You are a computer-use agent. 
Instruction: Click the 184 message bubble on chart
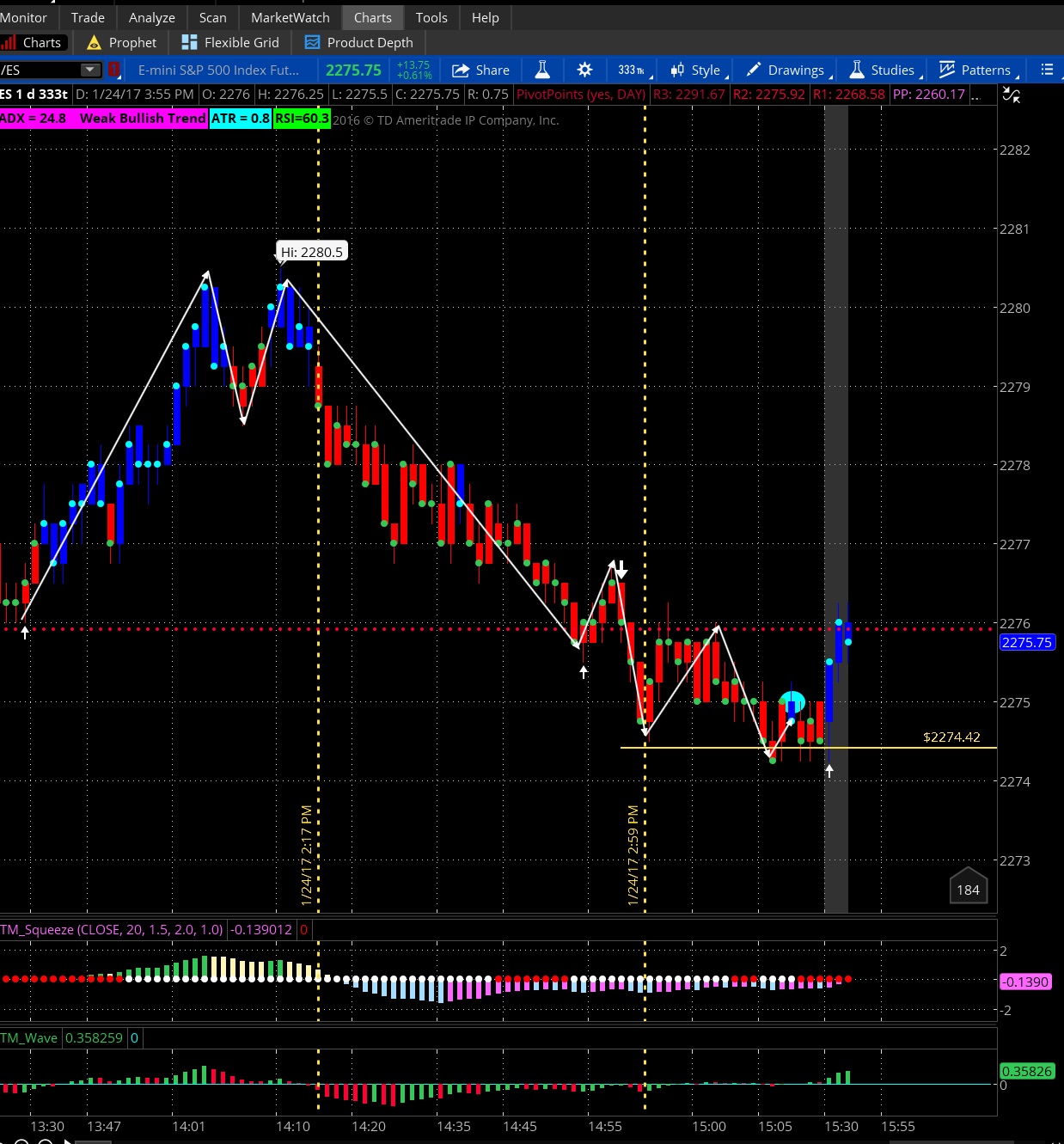[x=968, y=889]
